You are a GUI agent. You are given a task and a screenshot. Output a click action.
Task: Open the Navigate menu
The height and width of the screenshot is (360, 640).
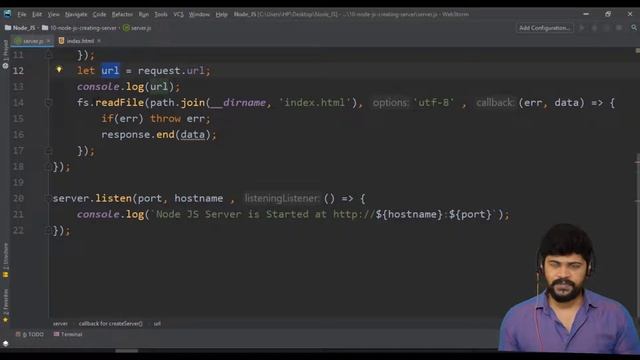point(76,14)
